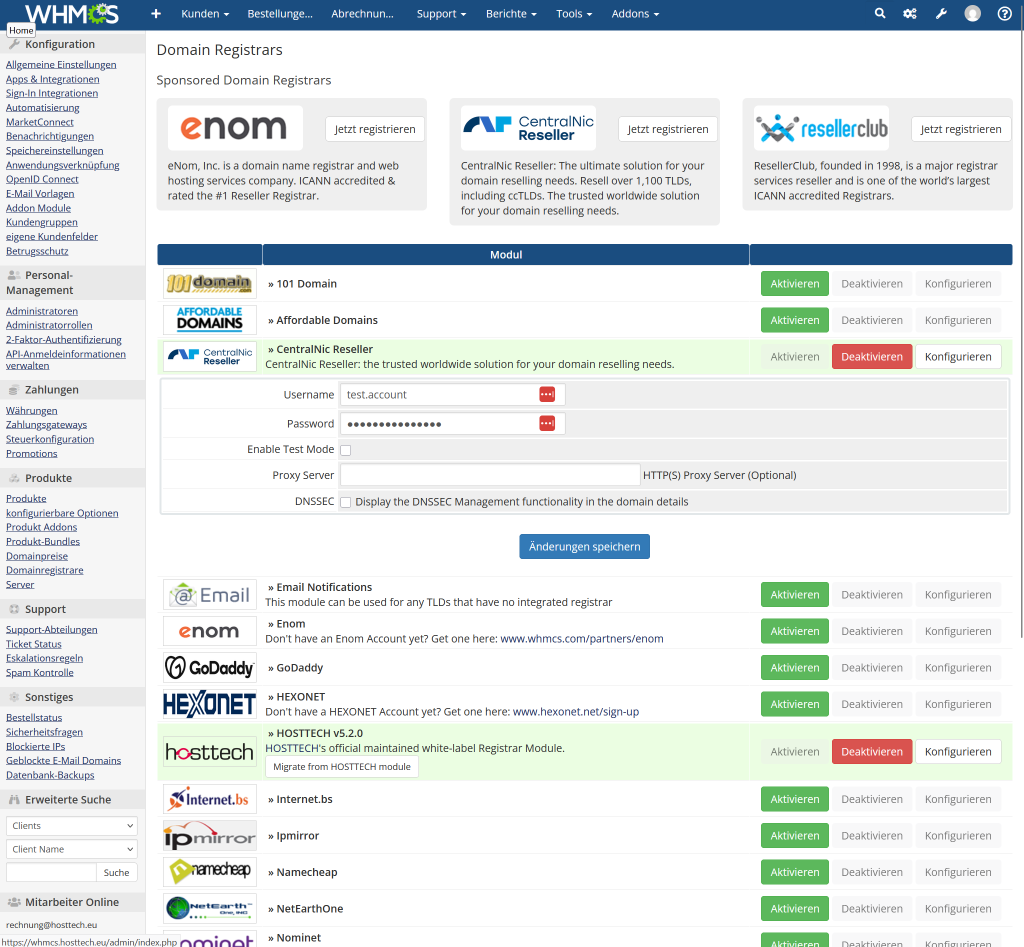Deactivate the HOSTTECH module
The width and height of the screenshot is (1024, 947).
(x=872, y=752)
